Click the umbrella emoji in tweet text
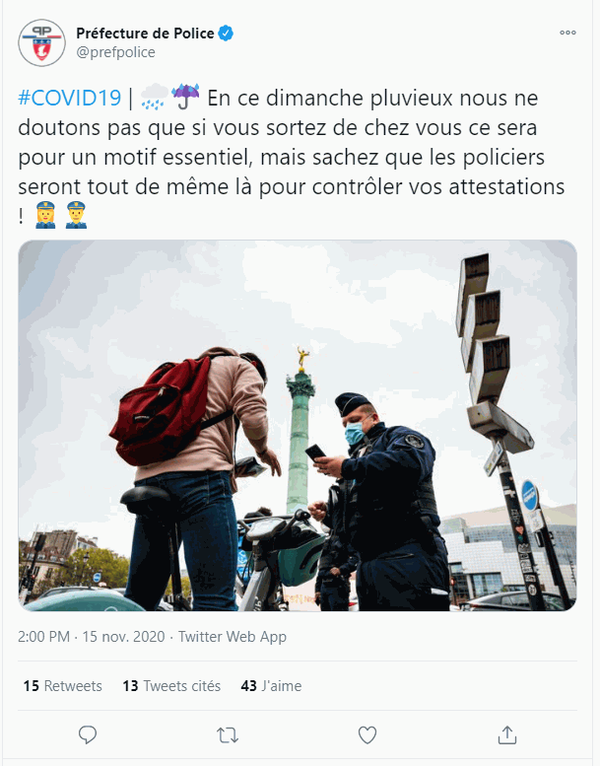 click(x=186, y=97)
